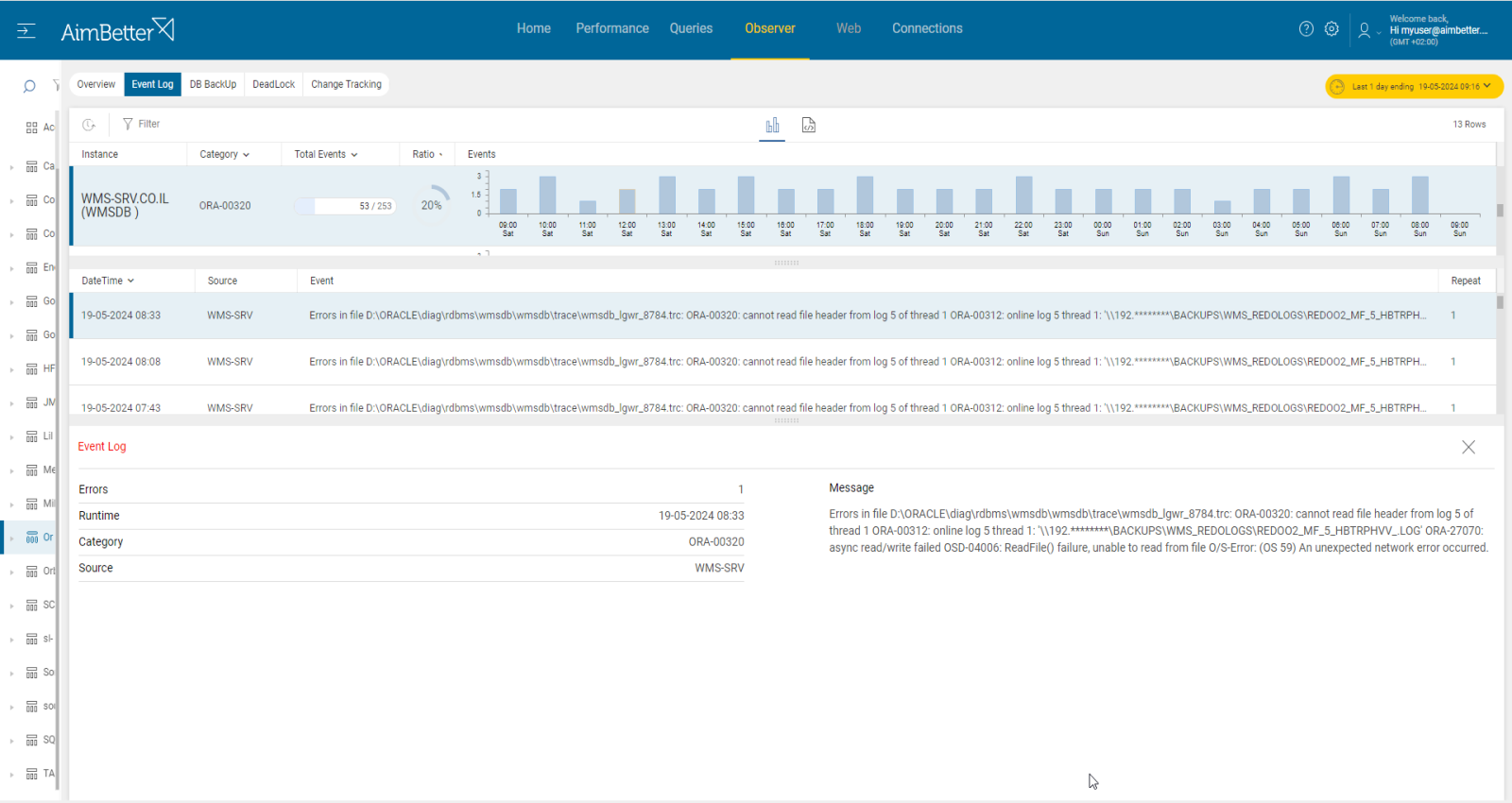Switch to the DB BackUp tab
This screenshot has width=1512, height=803.
click(213, 84)
